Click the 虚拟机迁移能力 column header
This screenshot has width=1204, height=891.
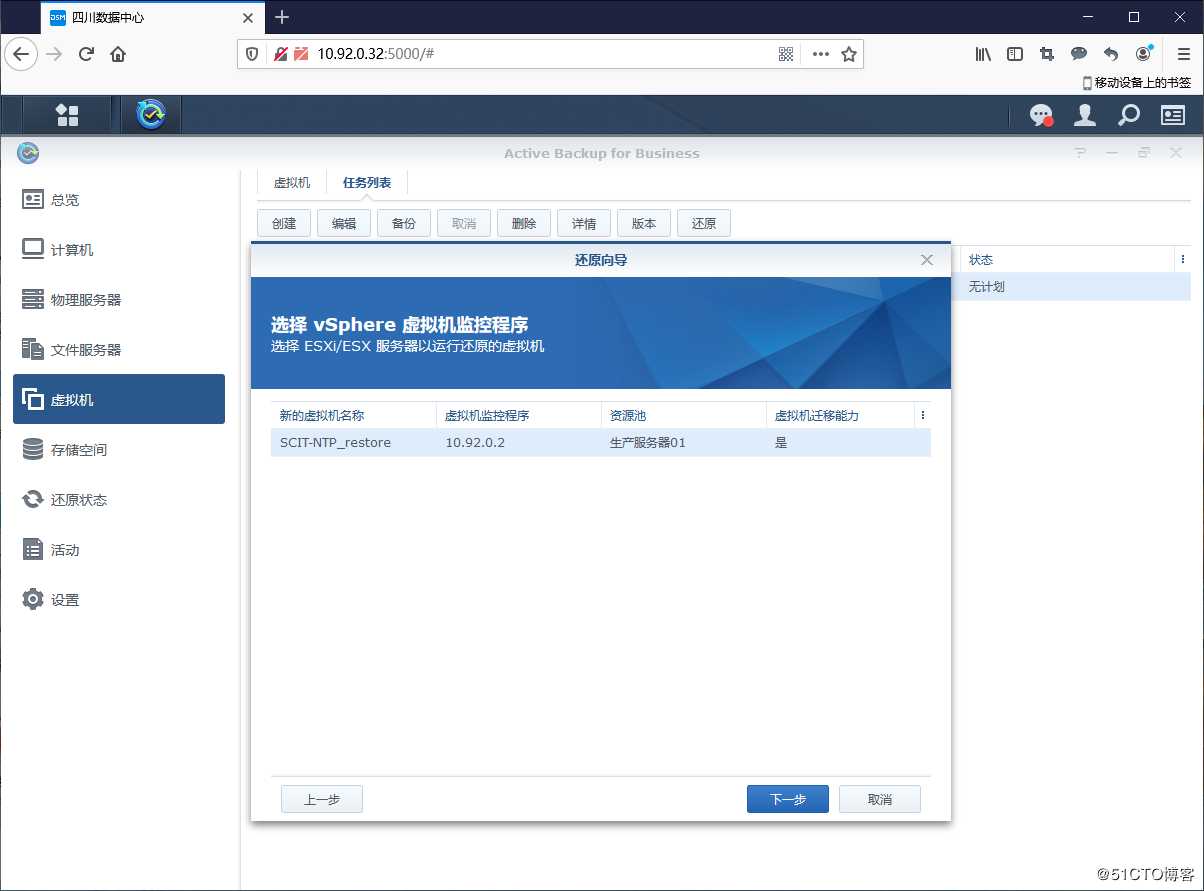coord(840,415)
